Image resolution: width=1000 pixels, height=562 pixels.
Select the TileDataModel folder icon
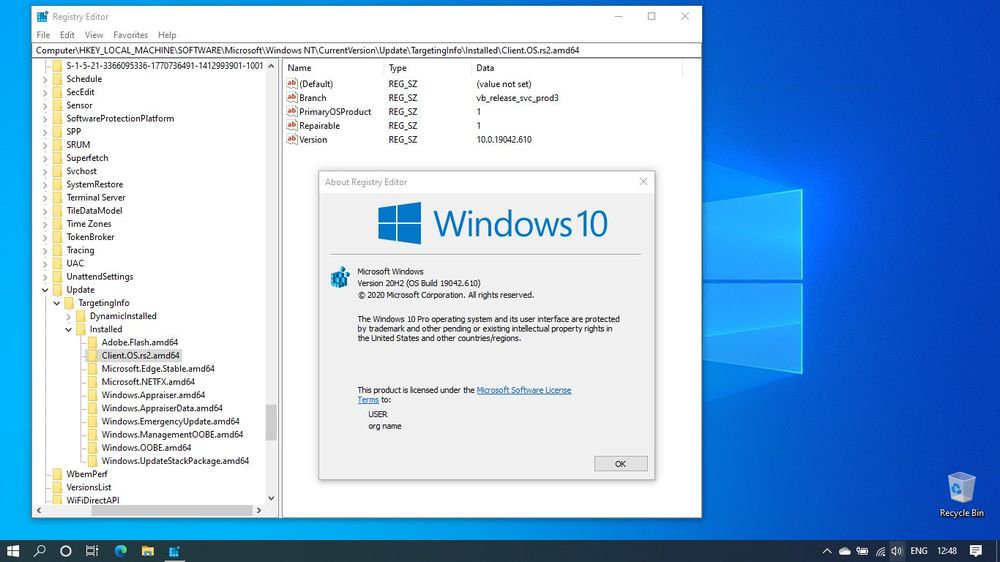[57, 211]
